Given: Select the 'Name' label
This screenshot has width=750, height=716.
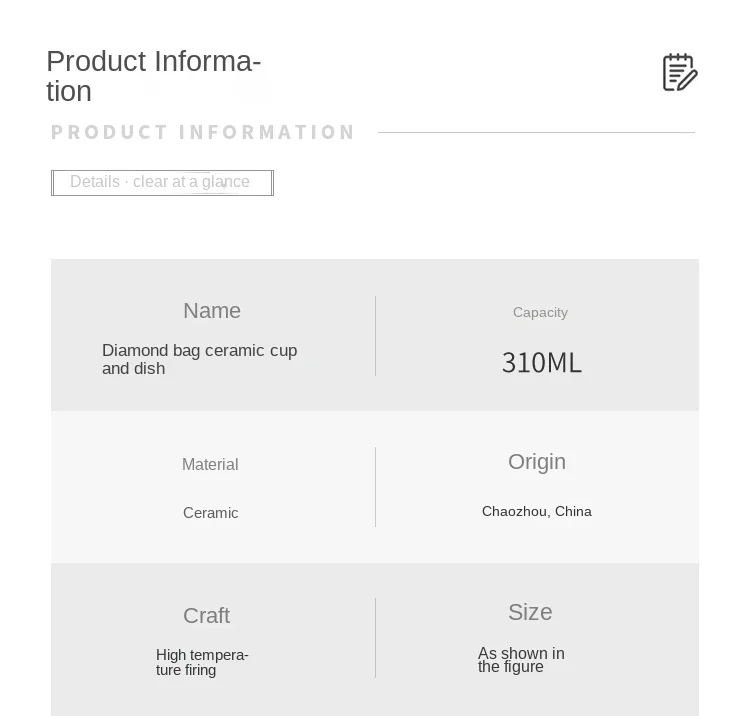Looking at the screenshot, I should coord(212,311).
